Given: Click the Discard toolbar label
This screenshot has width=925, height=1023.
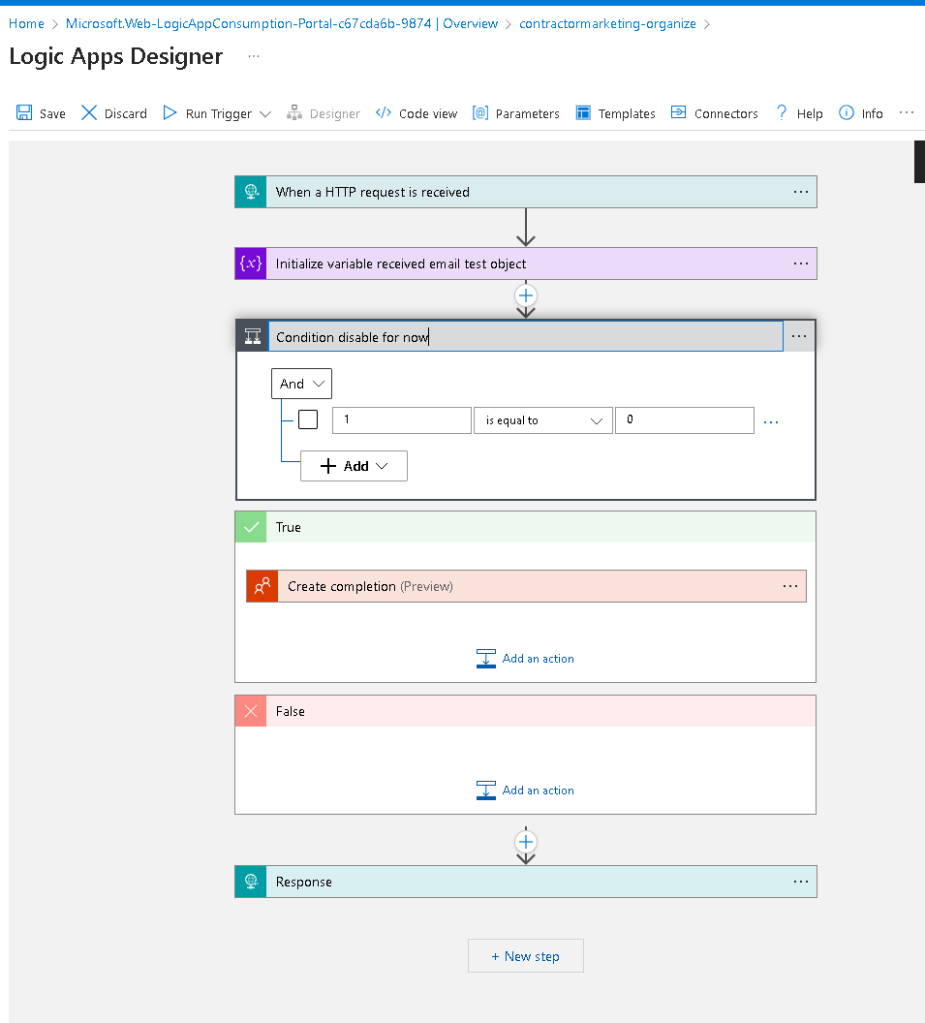Looking at the screenshot, I should coord(125,114).
